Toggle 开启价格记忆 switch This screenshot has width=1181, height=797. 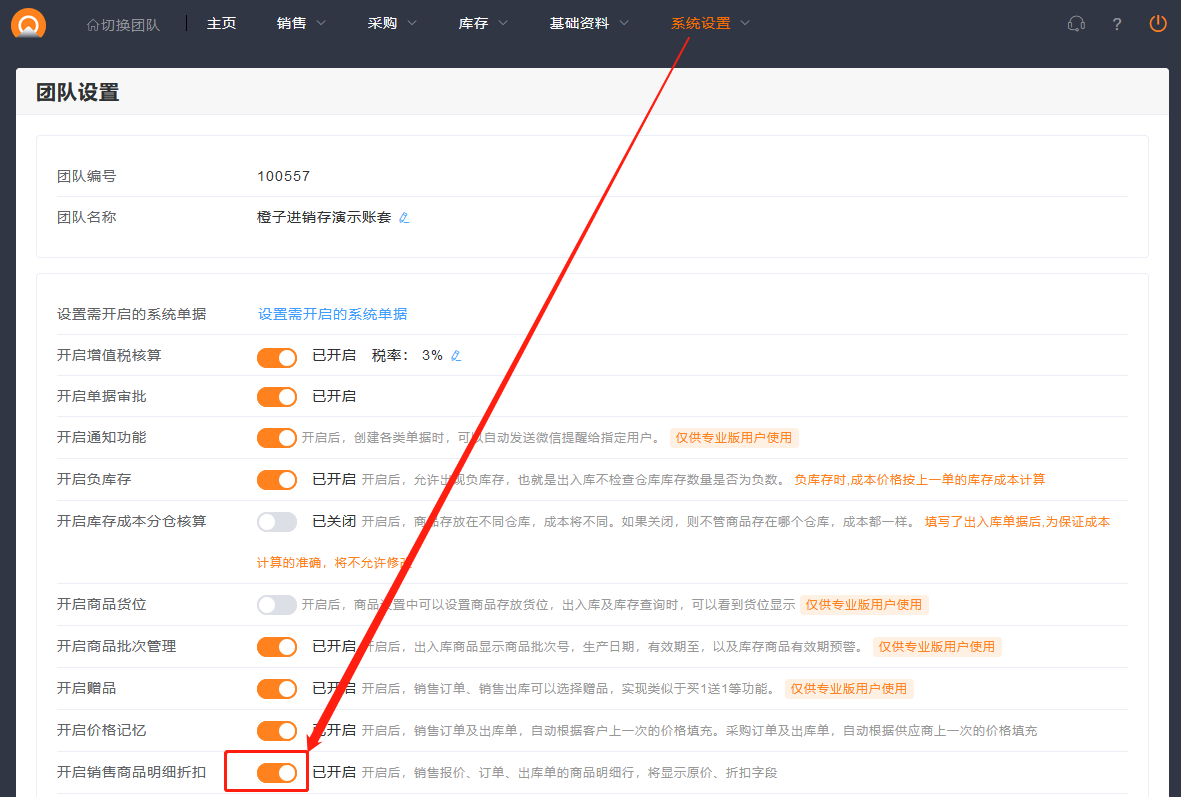coord(277,731)
